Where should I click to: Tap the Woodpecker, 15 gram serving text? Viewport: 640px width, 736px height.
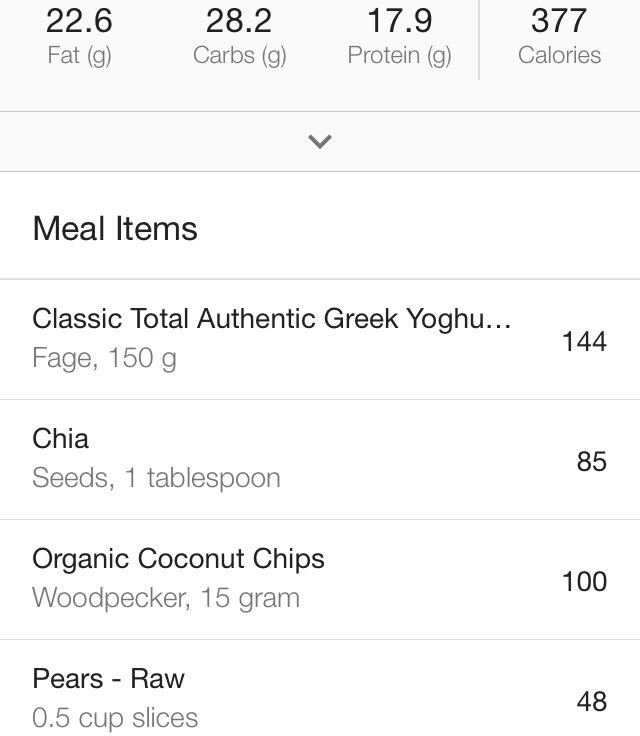coord(166,598)
